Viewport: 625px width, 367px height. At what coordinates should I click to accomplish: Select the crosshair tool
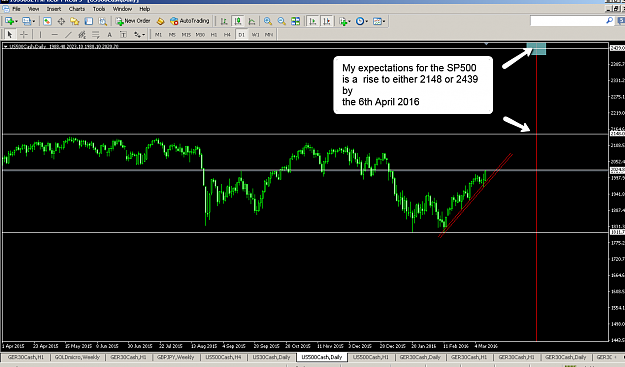[x=24, y=35]
